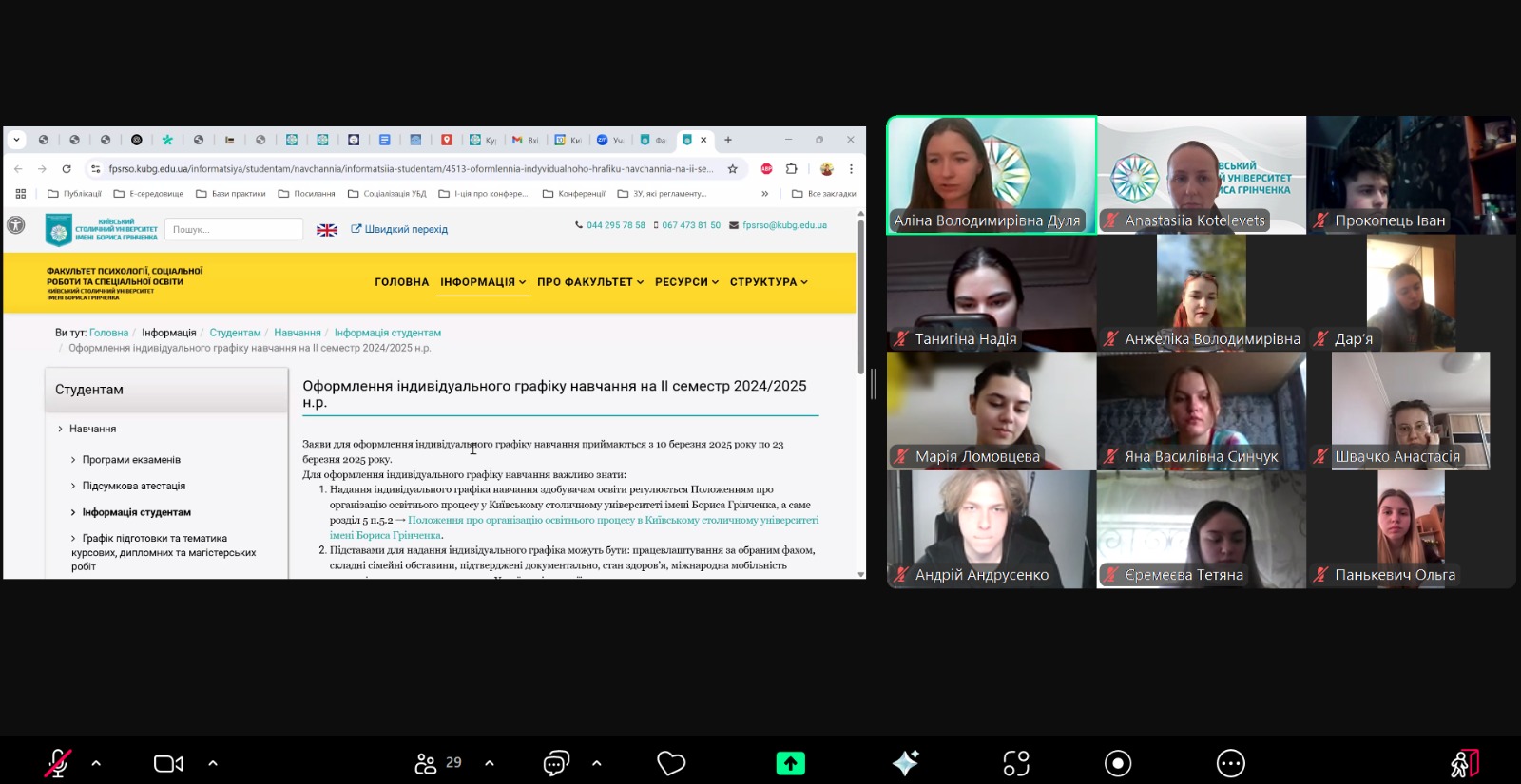The height and width of the screenshot is (784, 1521).
Task: Follow the Швидкий перехід link
Action: (x=399, y=229)
